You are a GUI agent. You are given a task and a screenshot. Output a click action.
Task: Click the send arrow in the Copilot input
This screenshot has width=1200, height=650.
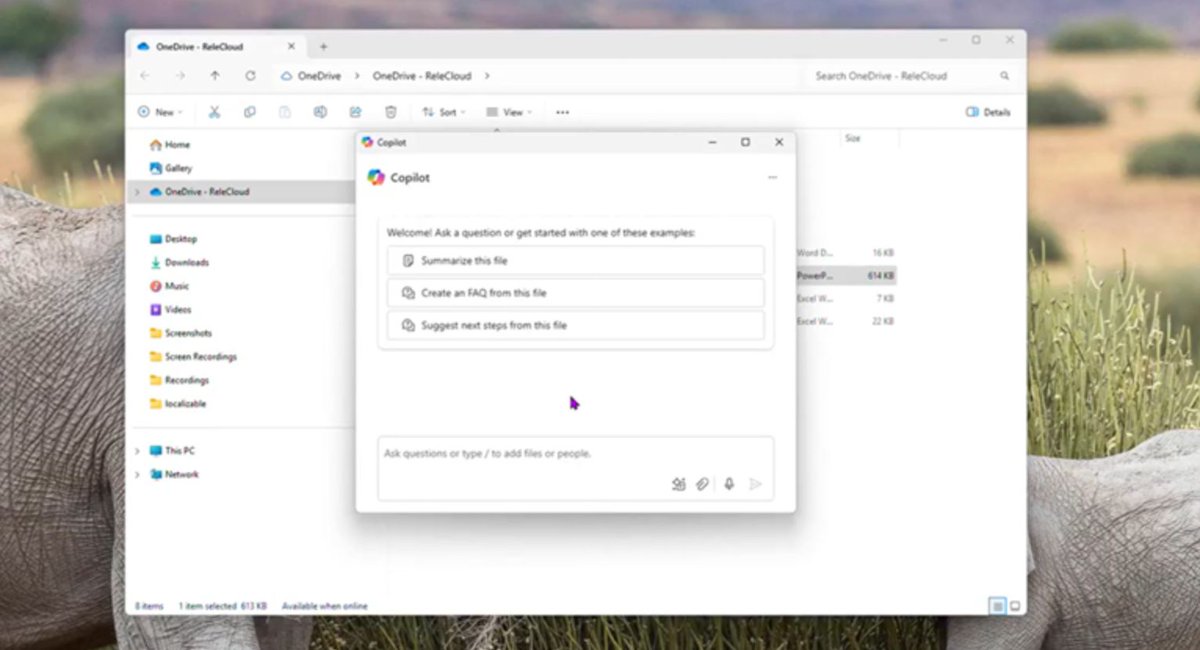[756, 484]
